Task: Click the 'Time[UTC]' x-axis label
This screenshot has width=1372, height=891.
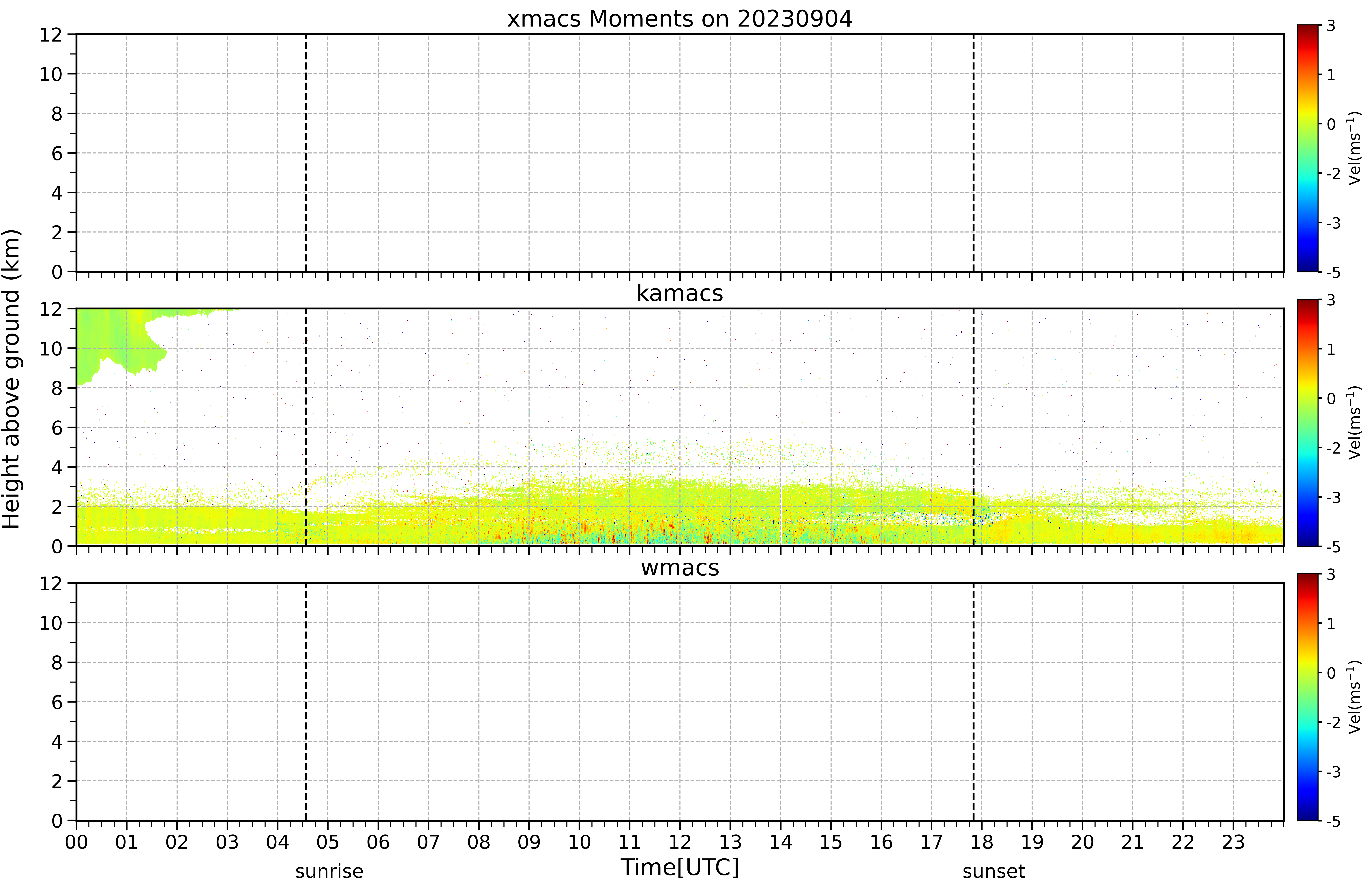Action: click(x=680, y=867)
